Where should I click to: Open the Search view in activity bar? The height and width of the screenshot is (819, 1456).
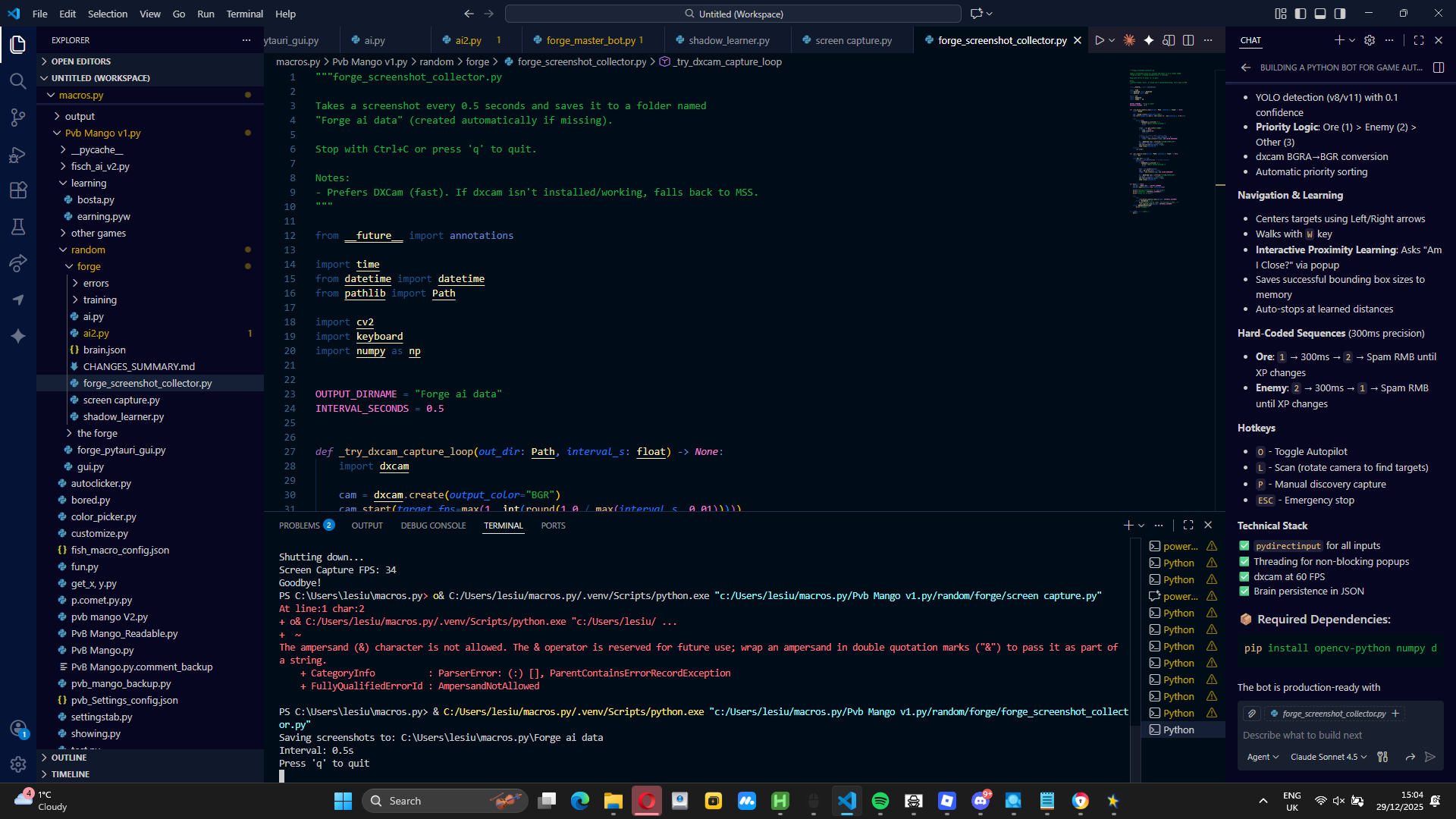18,80
